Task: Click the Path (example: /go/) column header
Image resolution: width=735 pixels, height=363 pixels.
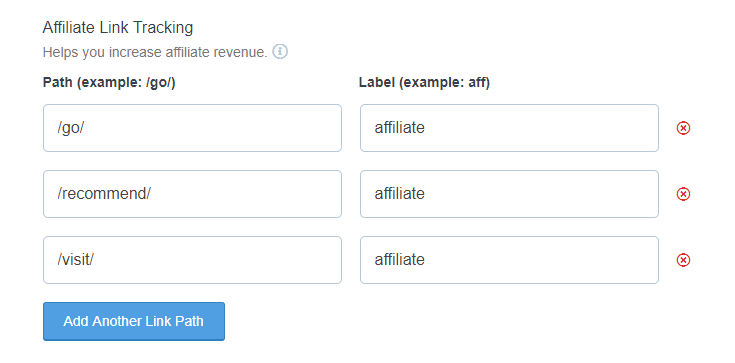Action: point(109,83)
